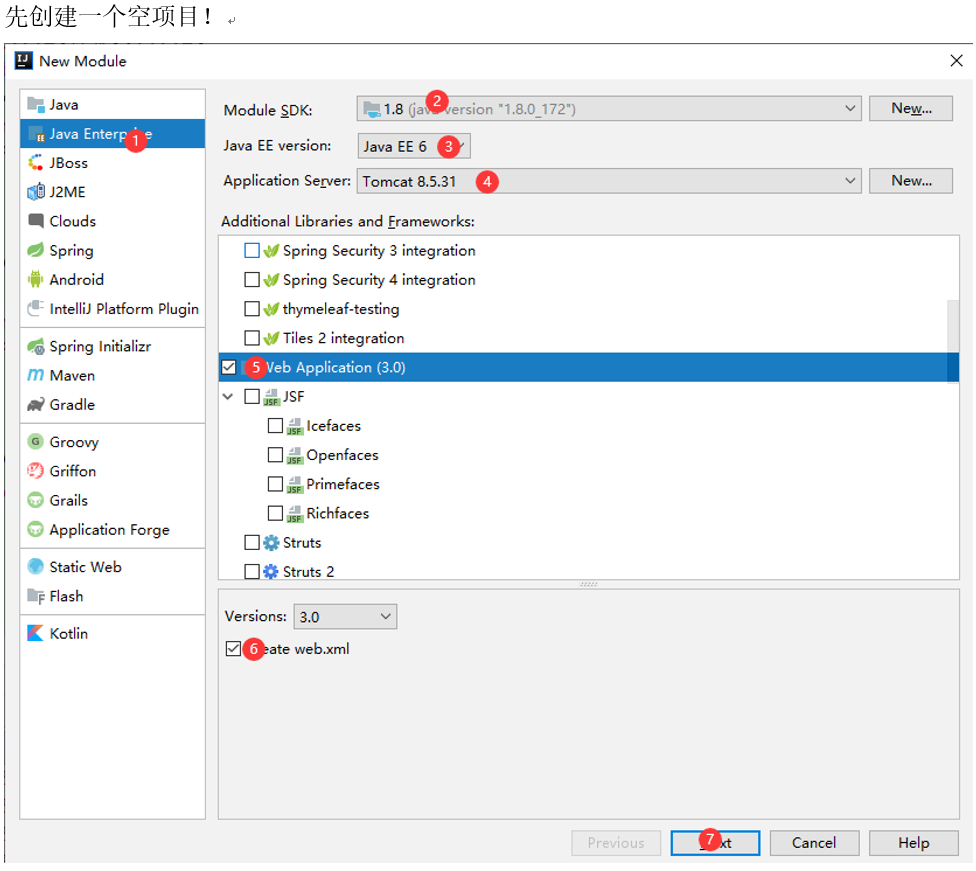Check the Richfaces checkbox
Image resolution: width=976 pixels, height=871 pixels.
(x=275, y=514)
